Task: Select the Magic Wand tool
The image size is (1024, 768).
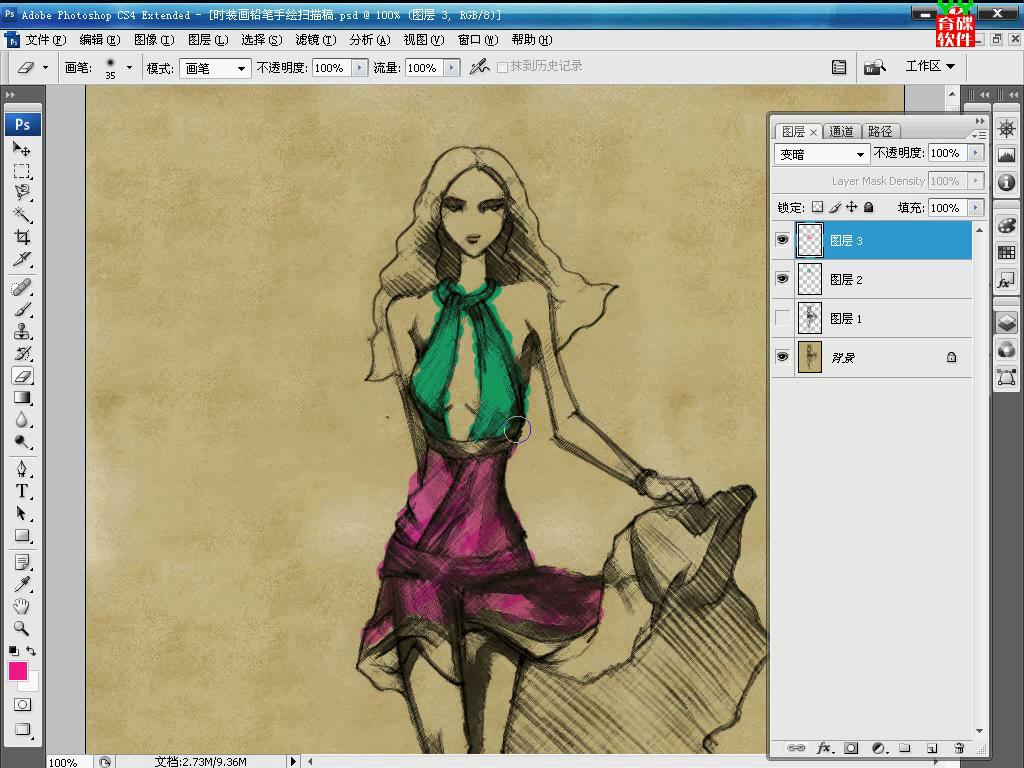Action: click(x=22, y=215)
